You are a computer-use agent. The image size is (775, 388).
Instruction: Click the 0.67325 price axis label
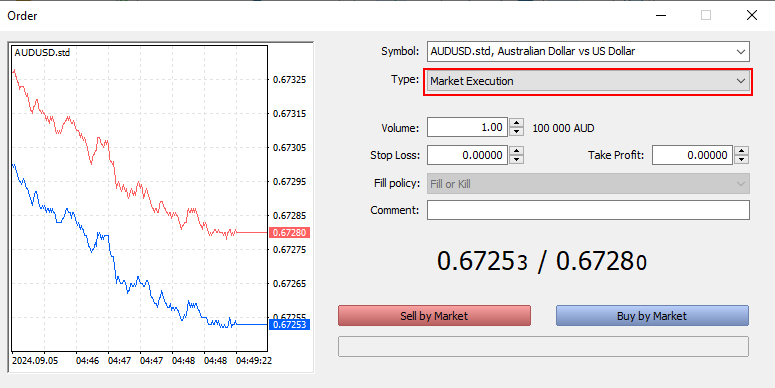[290, 80]
